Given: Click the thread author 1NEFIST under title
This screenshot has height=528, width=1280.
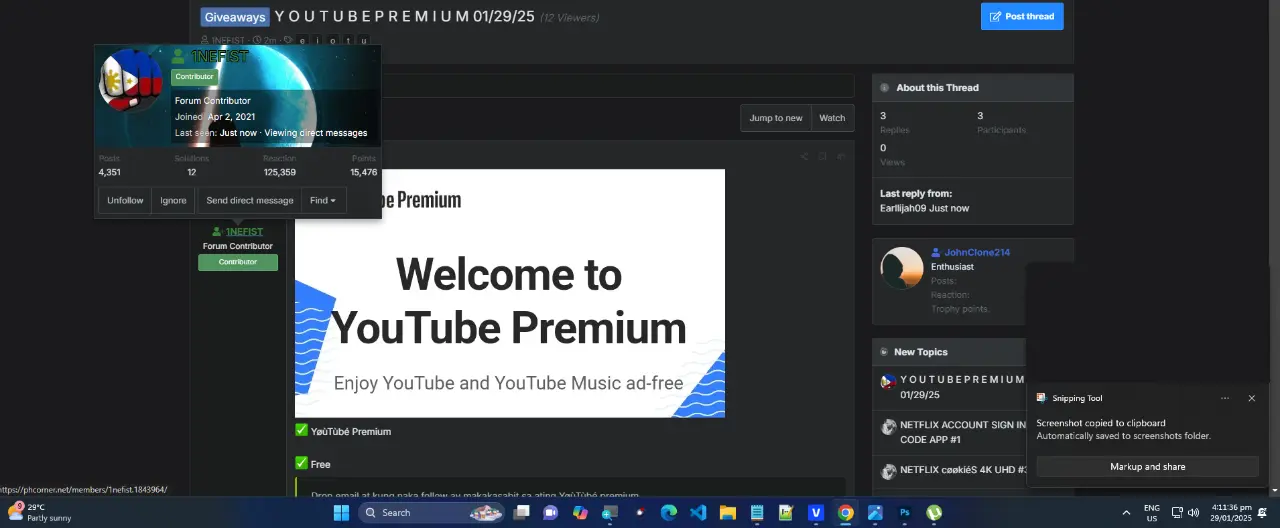Looking at the screenshot, I should 226,41.
